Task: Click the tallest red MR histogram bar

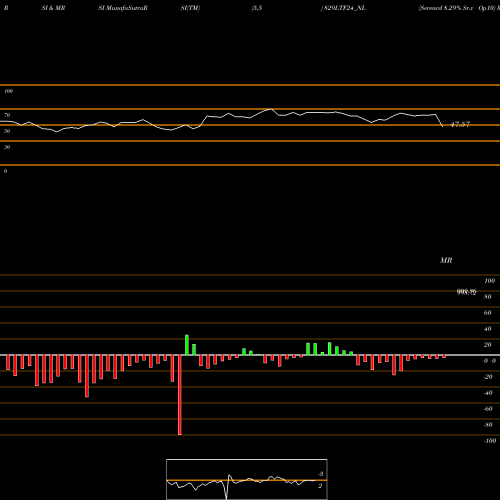Action: pyautogui.click(x=180, y=395)
